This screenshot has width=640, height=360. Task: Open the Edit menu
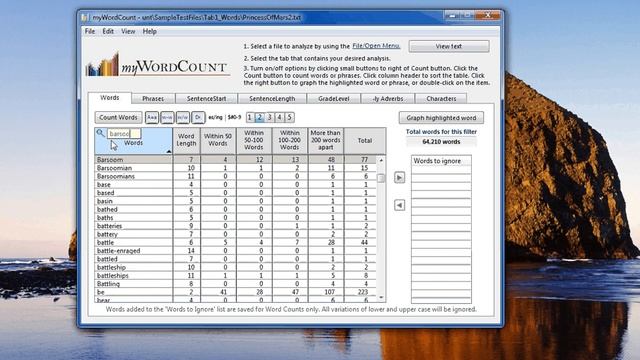[x=108, y=31]
